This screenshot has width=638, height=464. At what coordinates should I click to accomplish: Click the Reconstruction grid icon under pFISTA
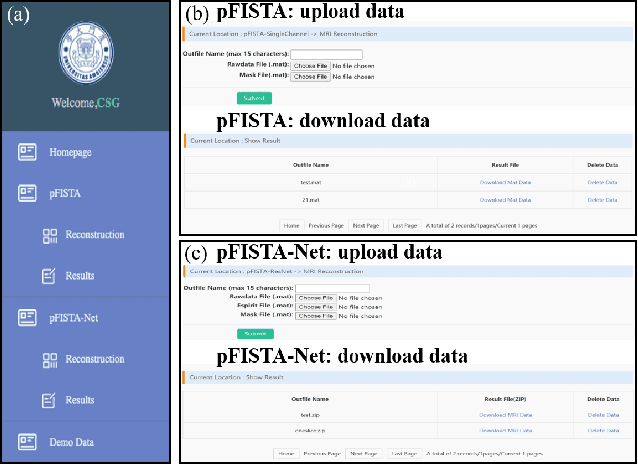coord(50,236)
